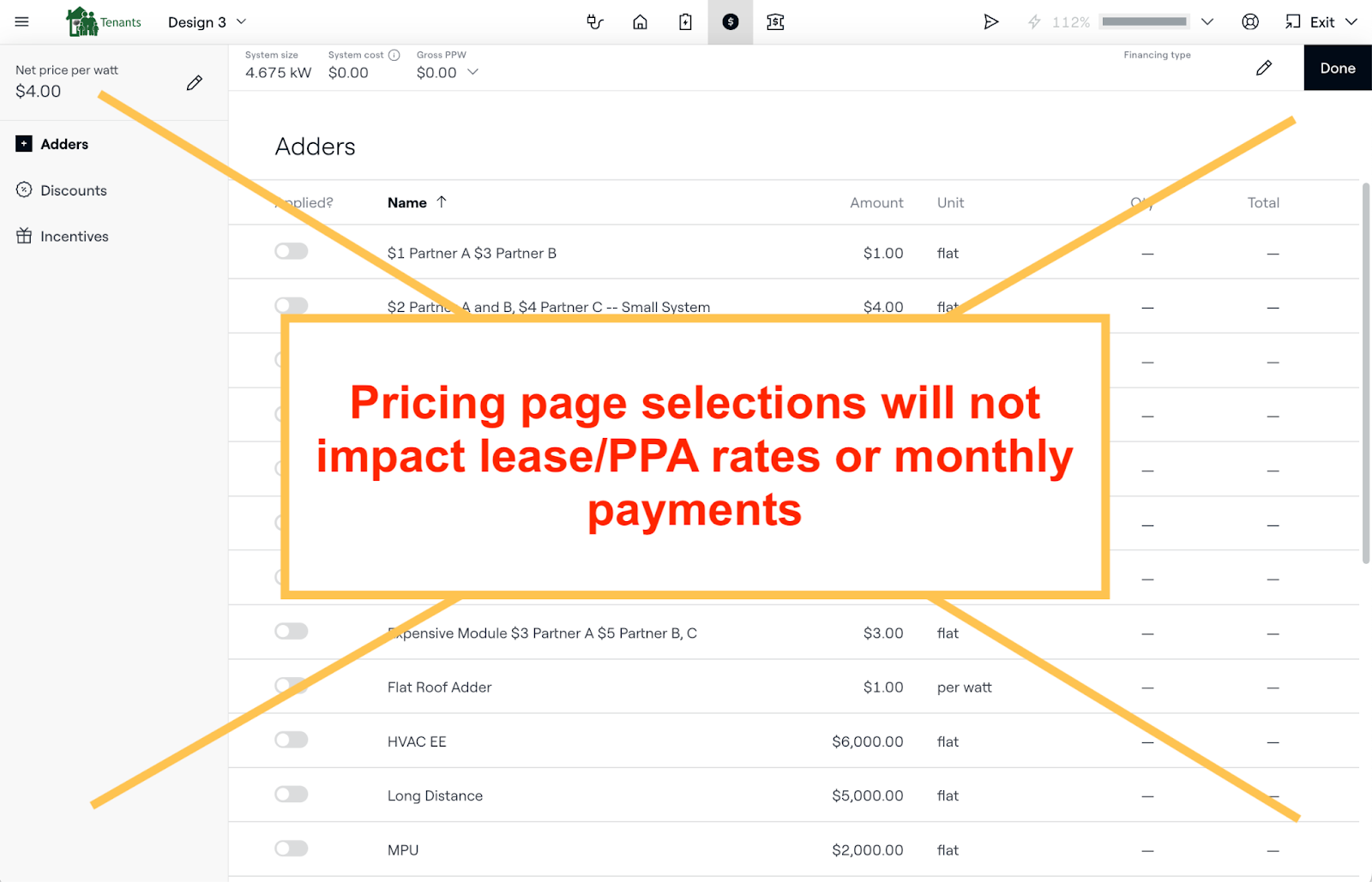
Task: Open the Discounts section
Action: (x=73, y=190)
